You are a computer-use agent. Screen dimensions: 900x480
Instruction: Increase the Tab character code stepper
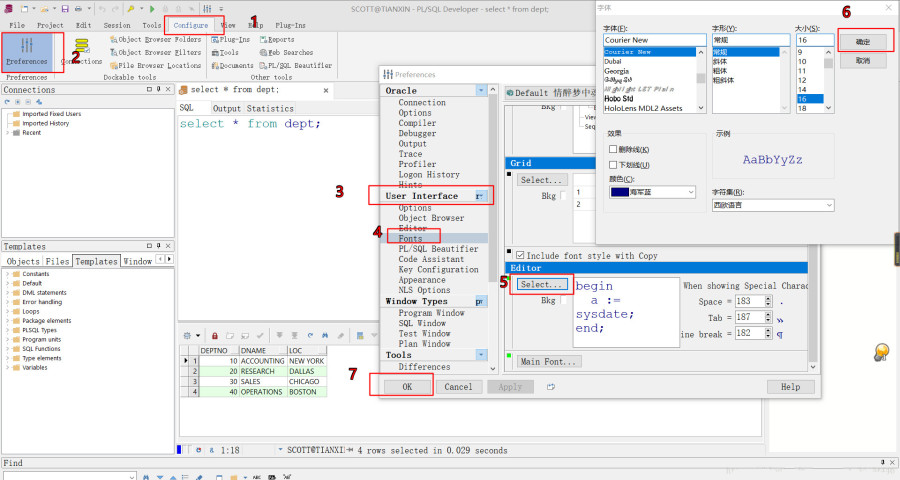[x=768, y=315]
